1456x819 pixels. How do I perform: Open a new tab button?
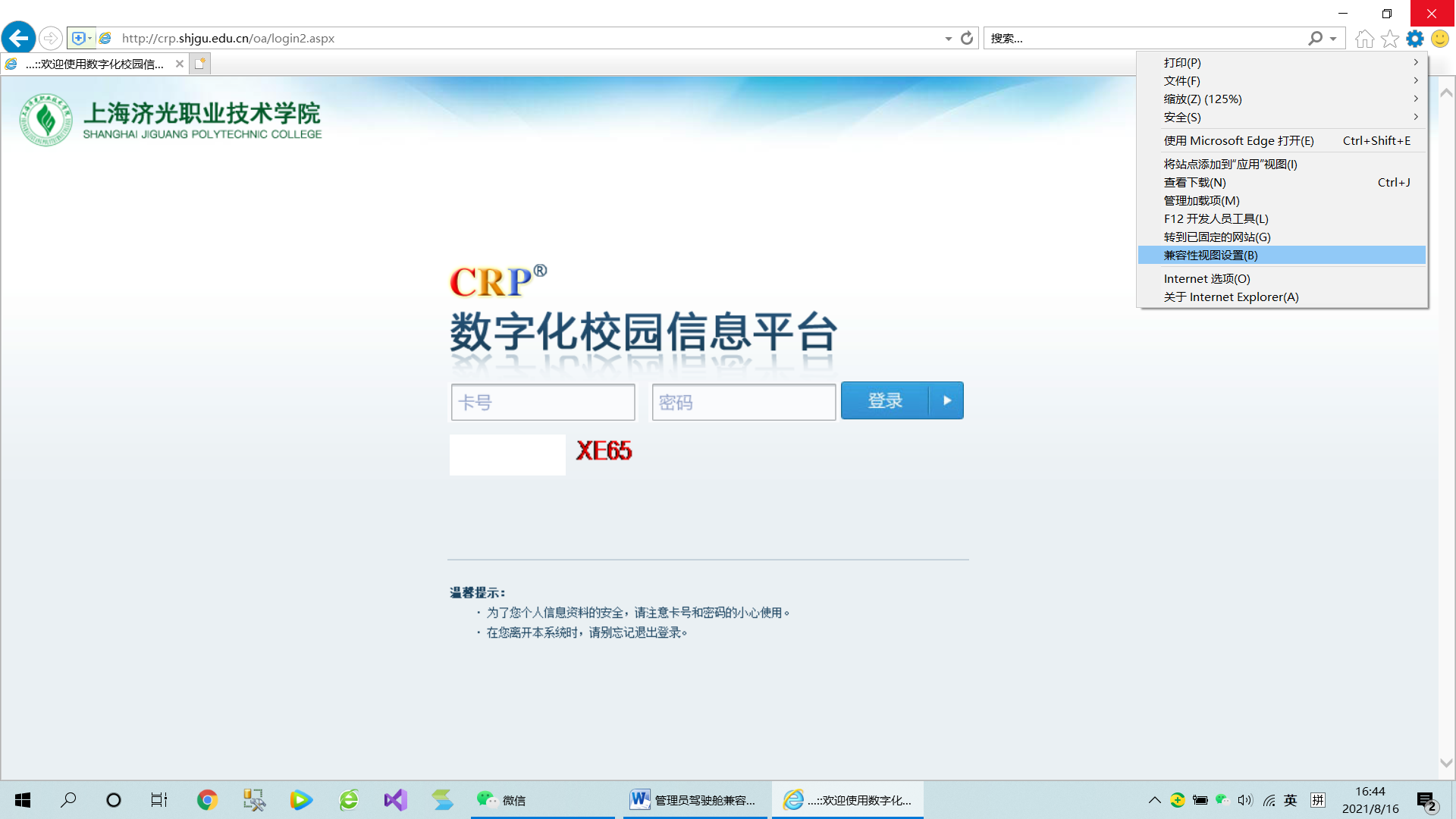(199, 64)
